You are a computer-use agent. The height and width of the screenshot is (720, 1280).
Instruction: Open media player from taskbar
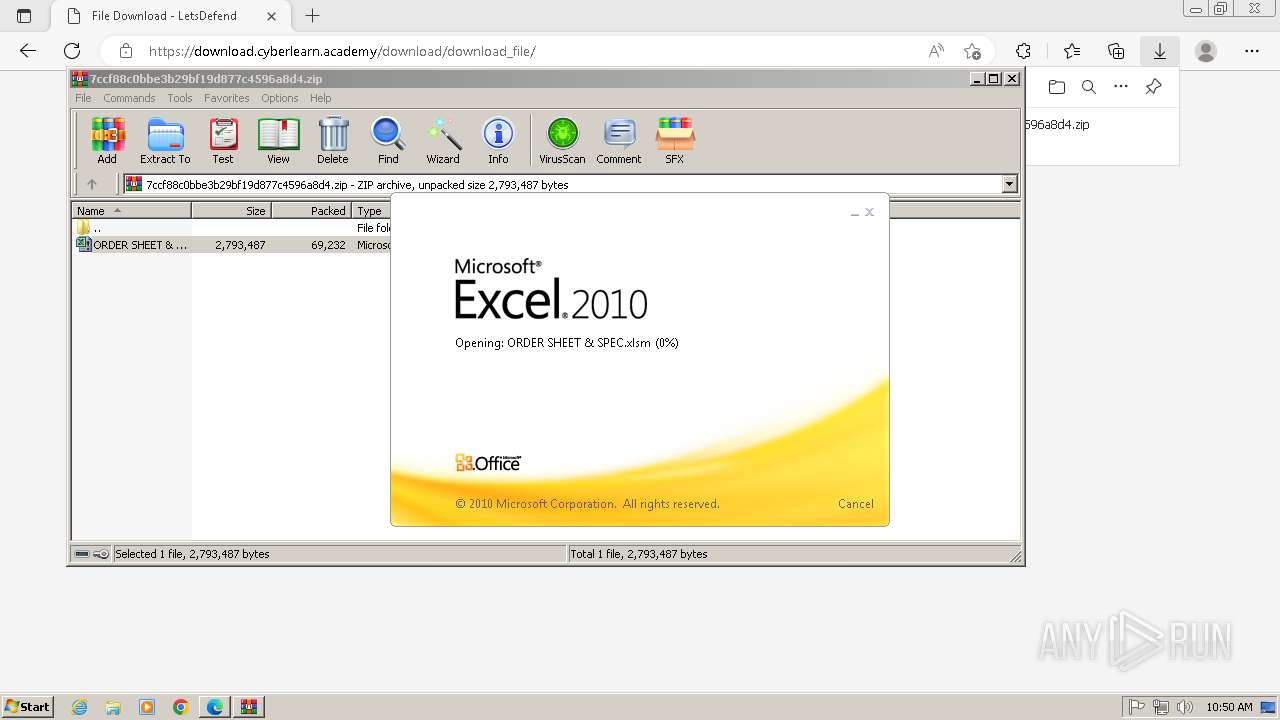point(147,707)
